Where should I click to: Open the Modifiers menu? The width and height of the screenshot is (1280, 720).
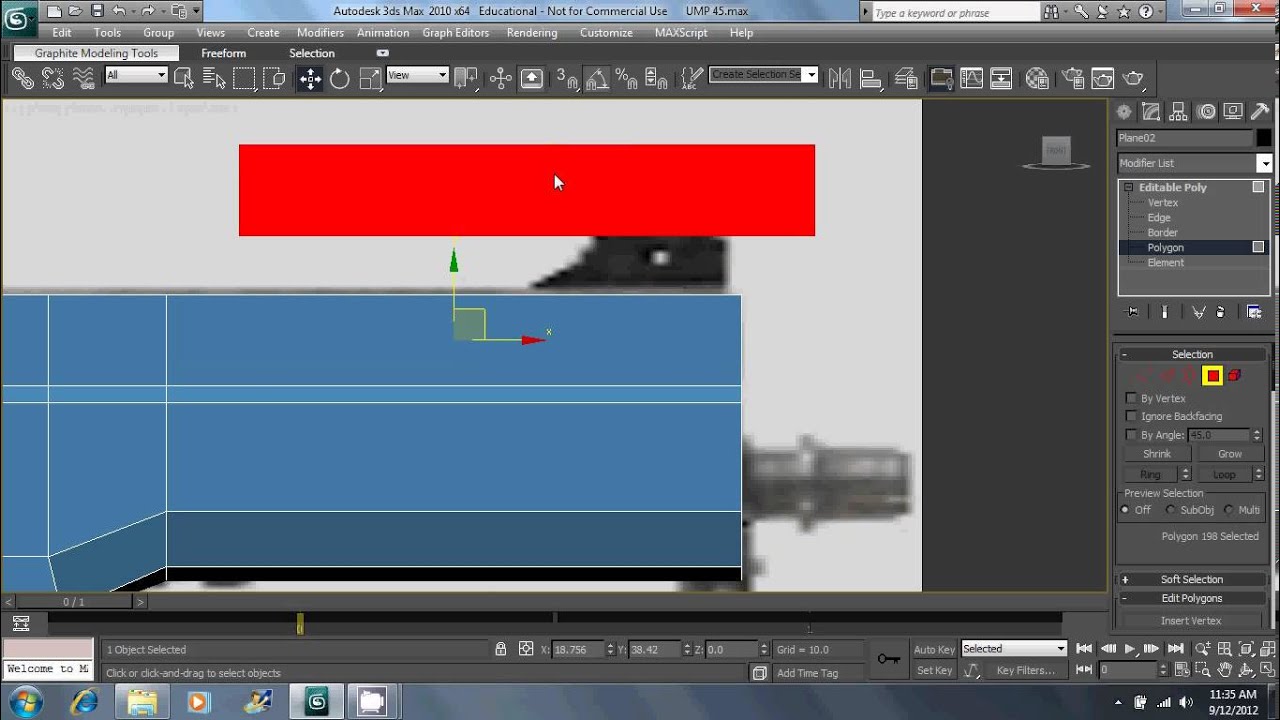320,33
